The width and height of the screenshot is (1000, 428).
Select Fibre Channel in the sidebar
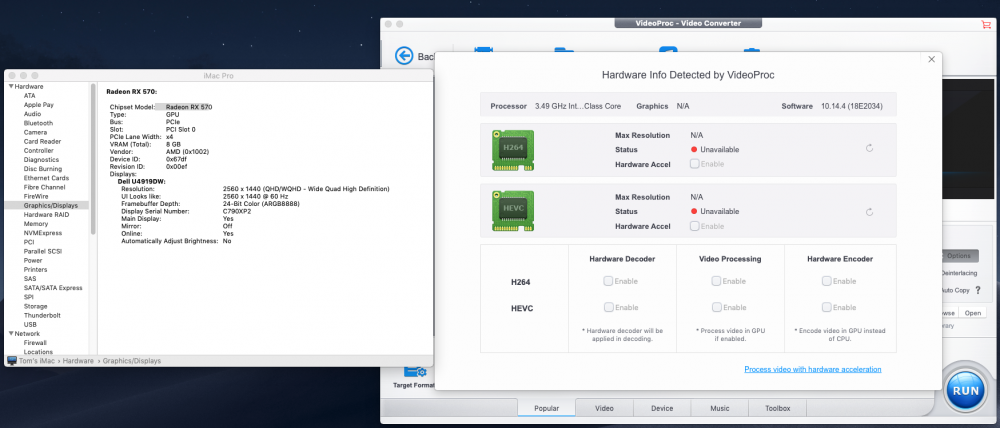[x=44, y=188]
